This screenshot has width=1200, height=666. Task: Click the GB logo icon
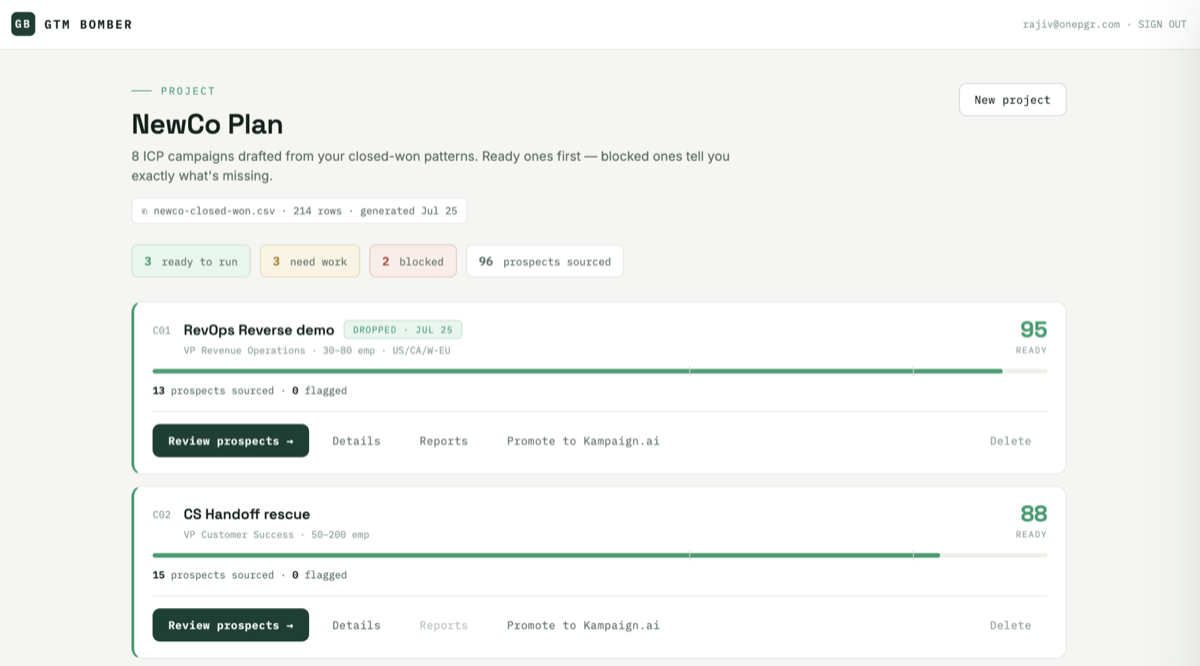click(23, 24)
